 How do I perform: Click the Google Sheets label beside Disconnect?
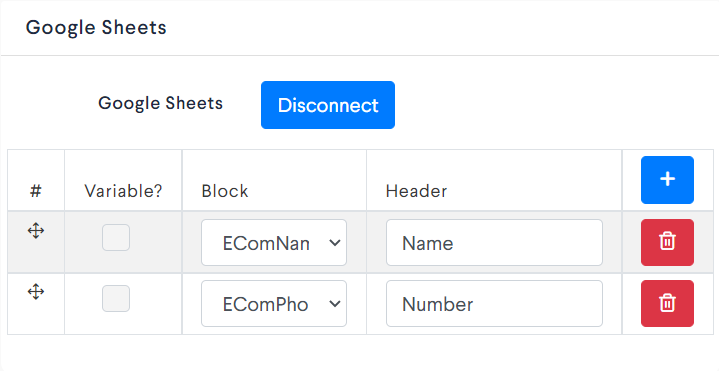160,103
